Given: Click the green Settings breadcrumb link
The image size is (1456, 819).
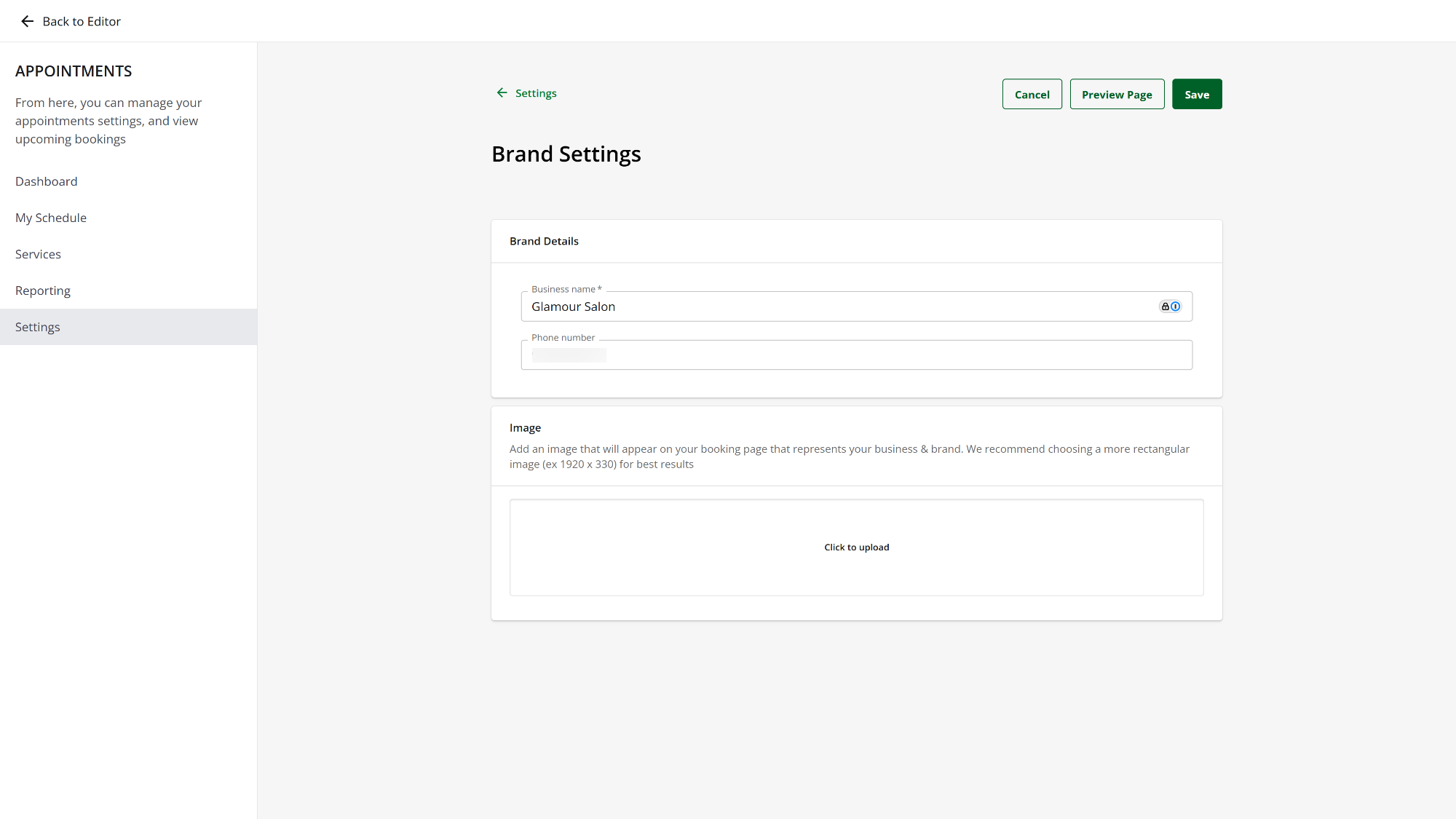Looking at the screenshot, I should [x=536, y=93].
